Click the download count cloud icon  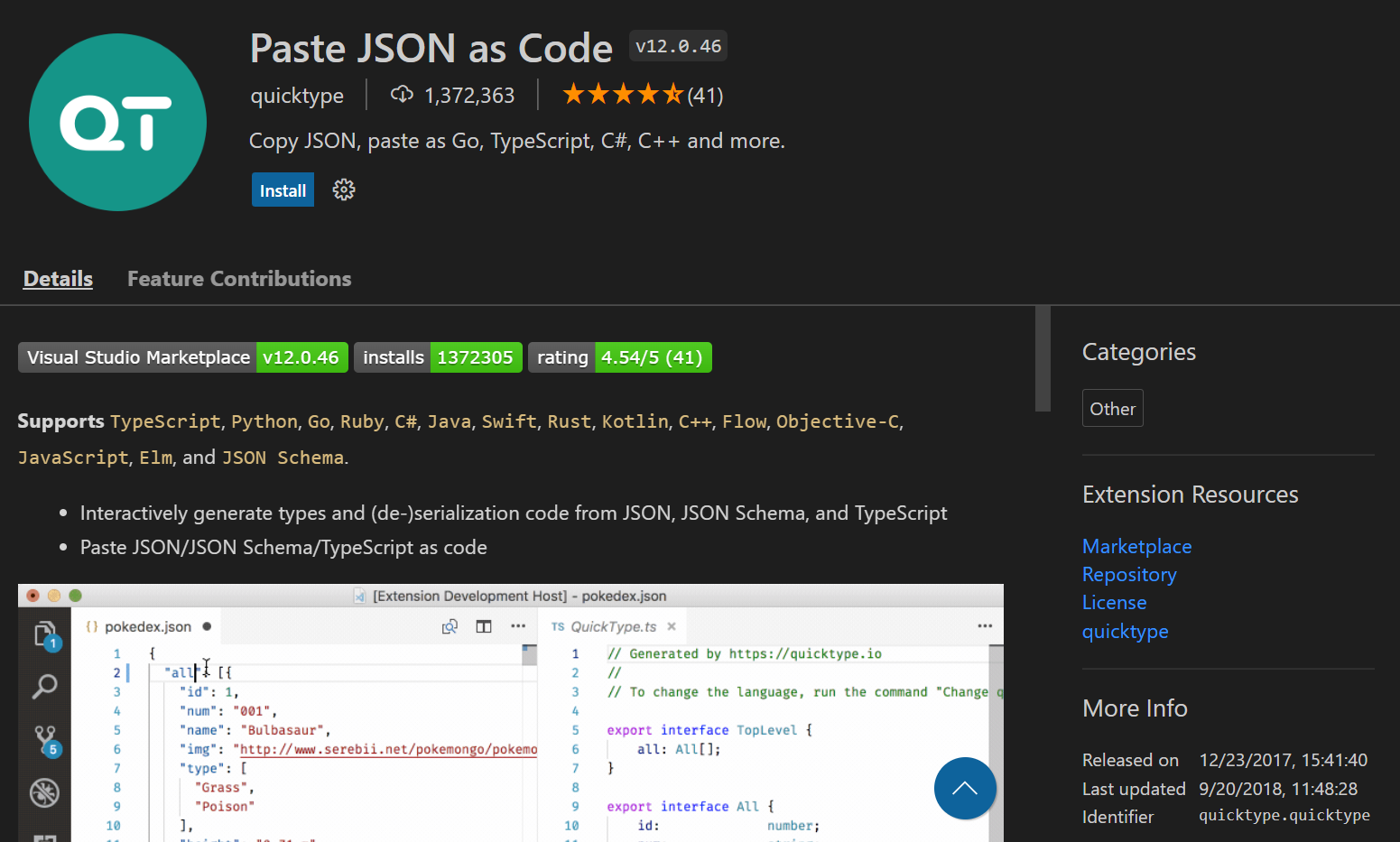click(x=402, y=94)
